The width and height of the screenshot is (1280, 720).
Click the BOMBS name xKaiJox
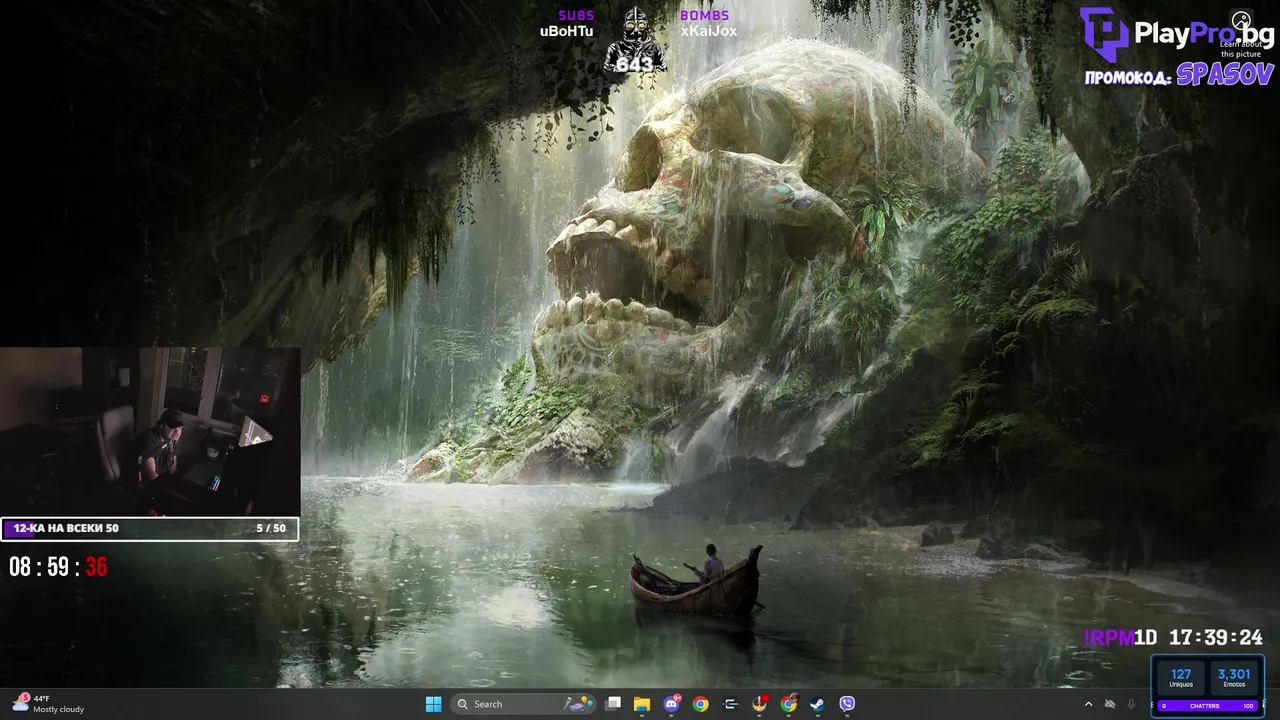(x=708, y=31)
